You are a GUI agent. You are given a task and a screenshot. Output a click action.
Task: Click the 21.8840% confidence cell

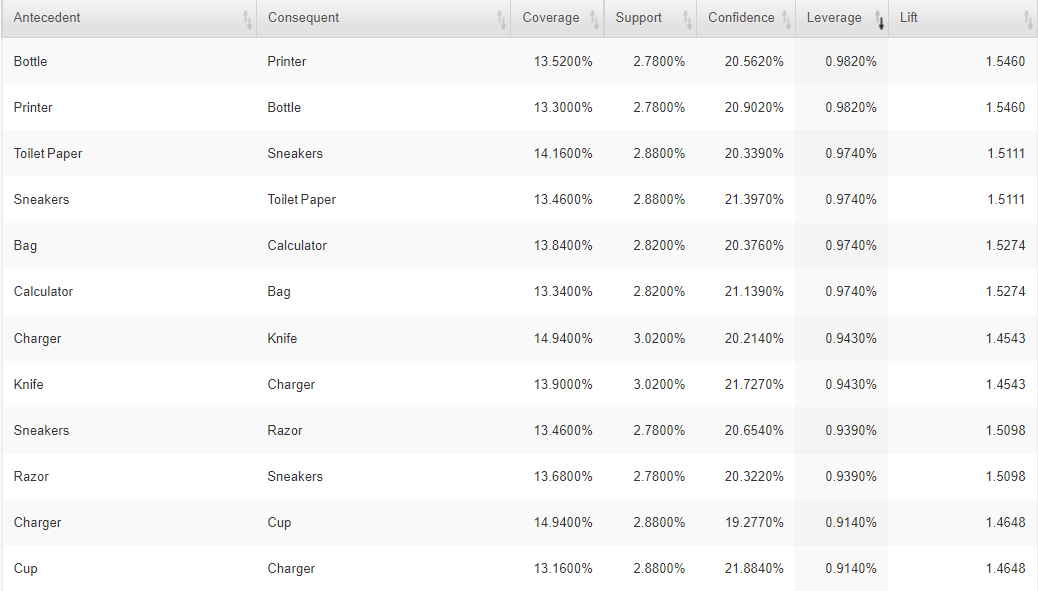[x=754, y=568]
